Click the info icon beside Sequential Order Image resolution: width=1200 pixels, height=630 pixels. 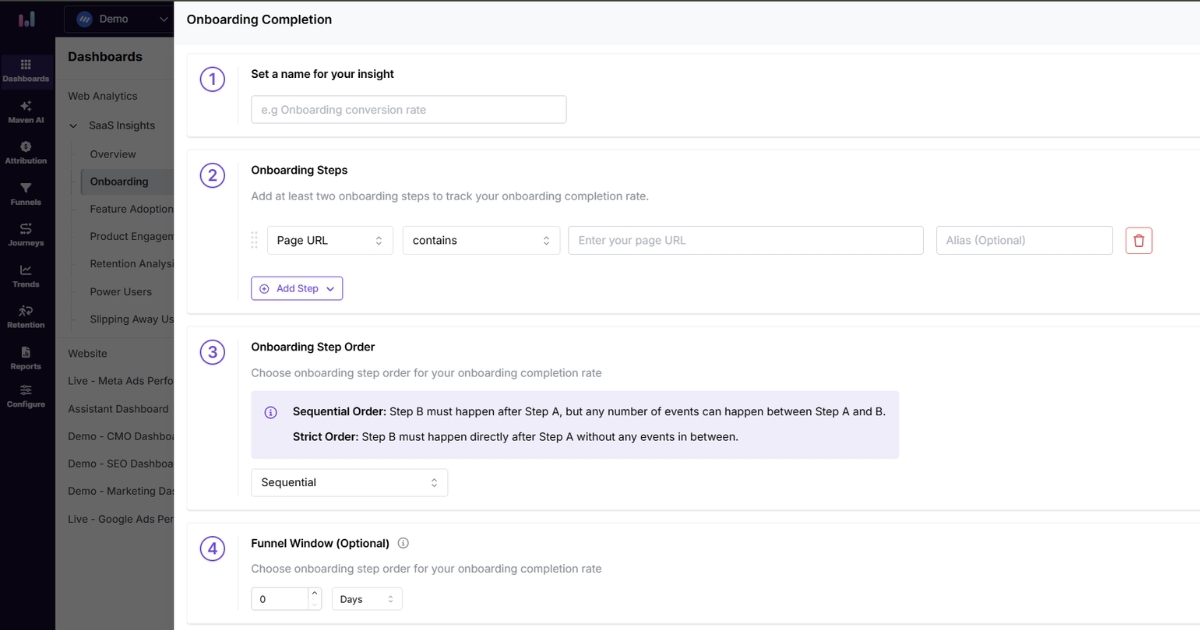tap(270, 412)
